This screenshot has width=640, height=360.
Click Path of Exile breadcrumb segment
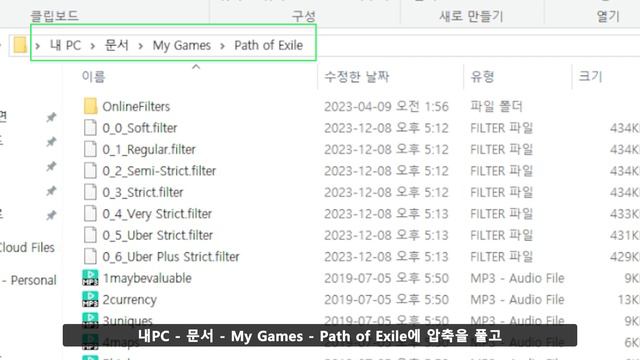click(269, 45)
